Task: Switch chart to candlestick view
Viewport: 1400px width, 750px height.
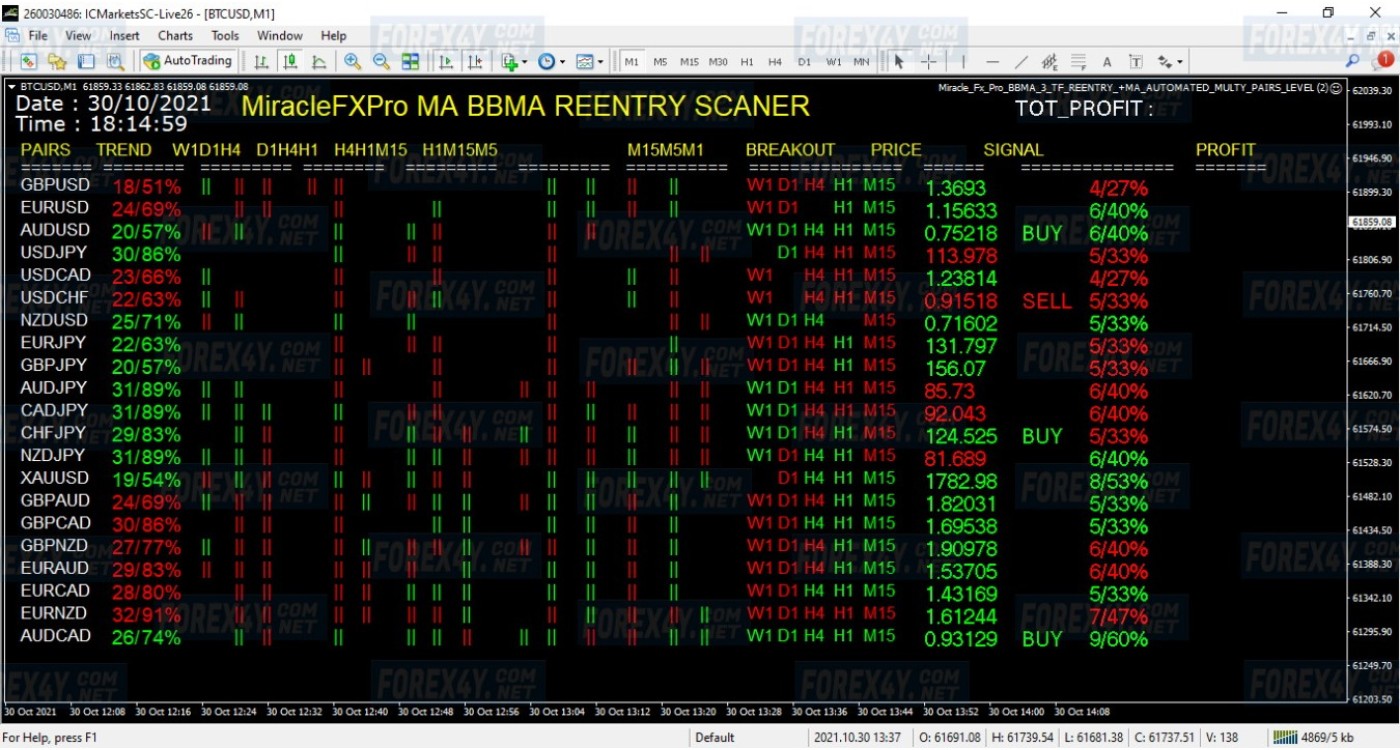Action: coord(290,61)
